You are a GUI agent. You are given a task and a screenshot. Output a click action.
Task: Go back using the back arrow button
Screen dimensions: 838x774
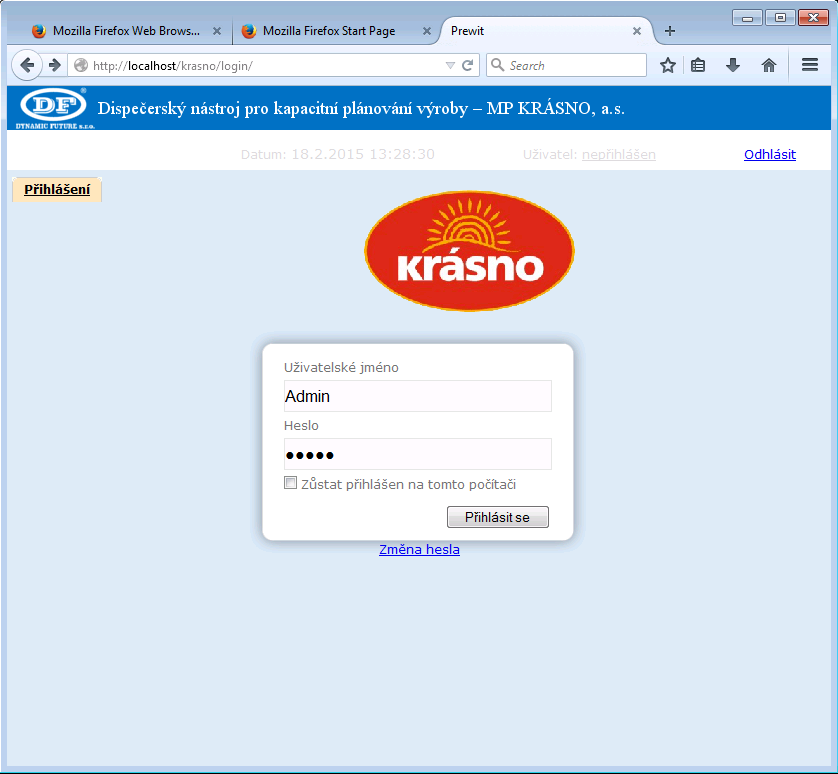[x=27, y=65]
